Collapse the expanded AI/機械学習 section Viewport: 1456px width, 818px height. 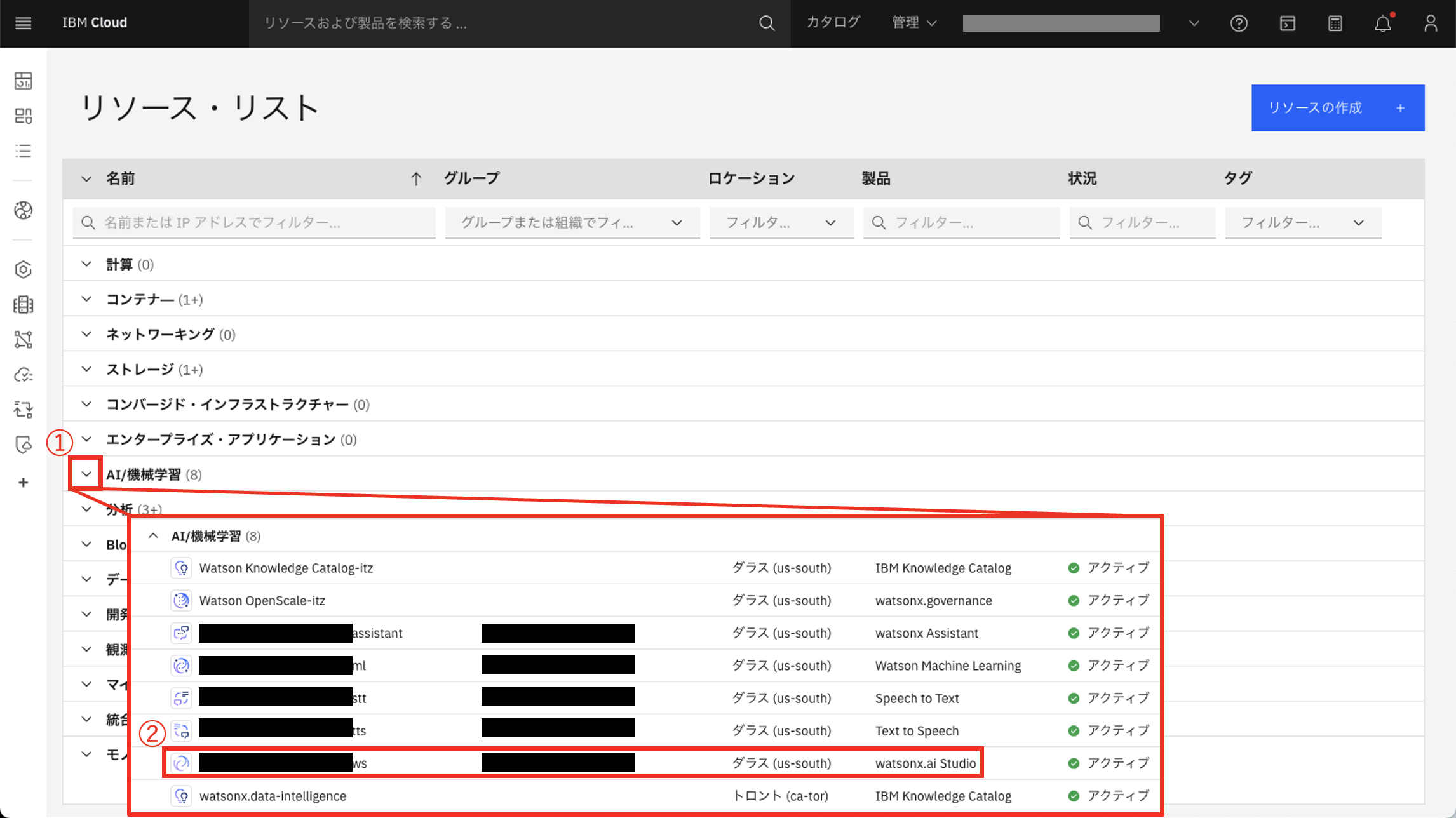coord(153,535)
